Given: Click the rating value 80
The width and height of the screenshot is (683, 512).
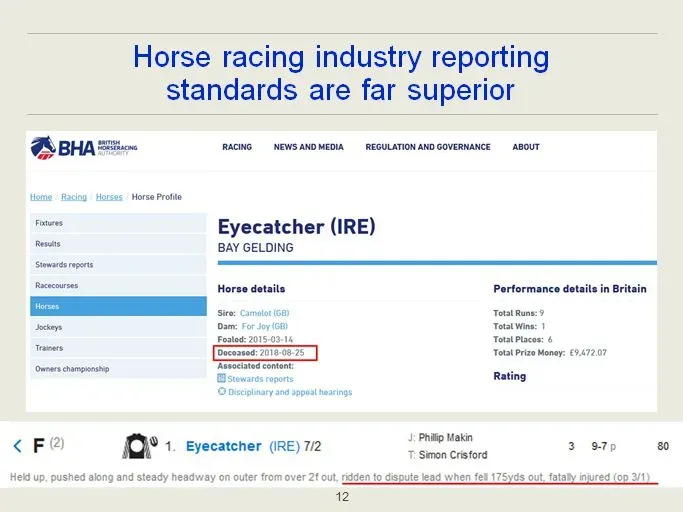Looking at the screenshot, I should (663, 446).
